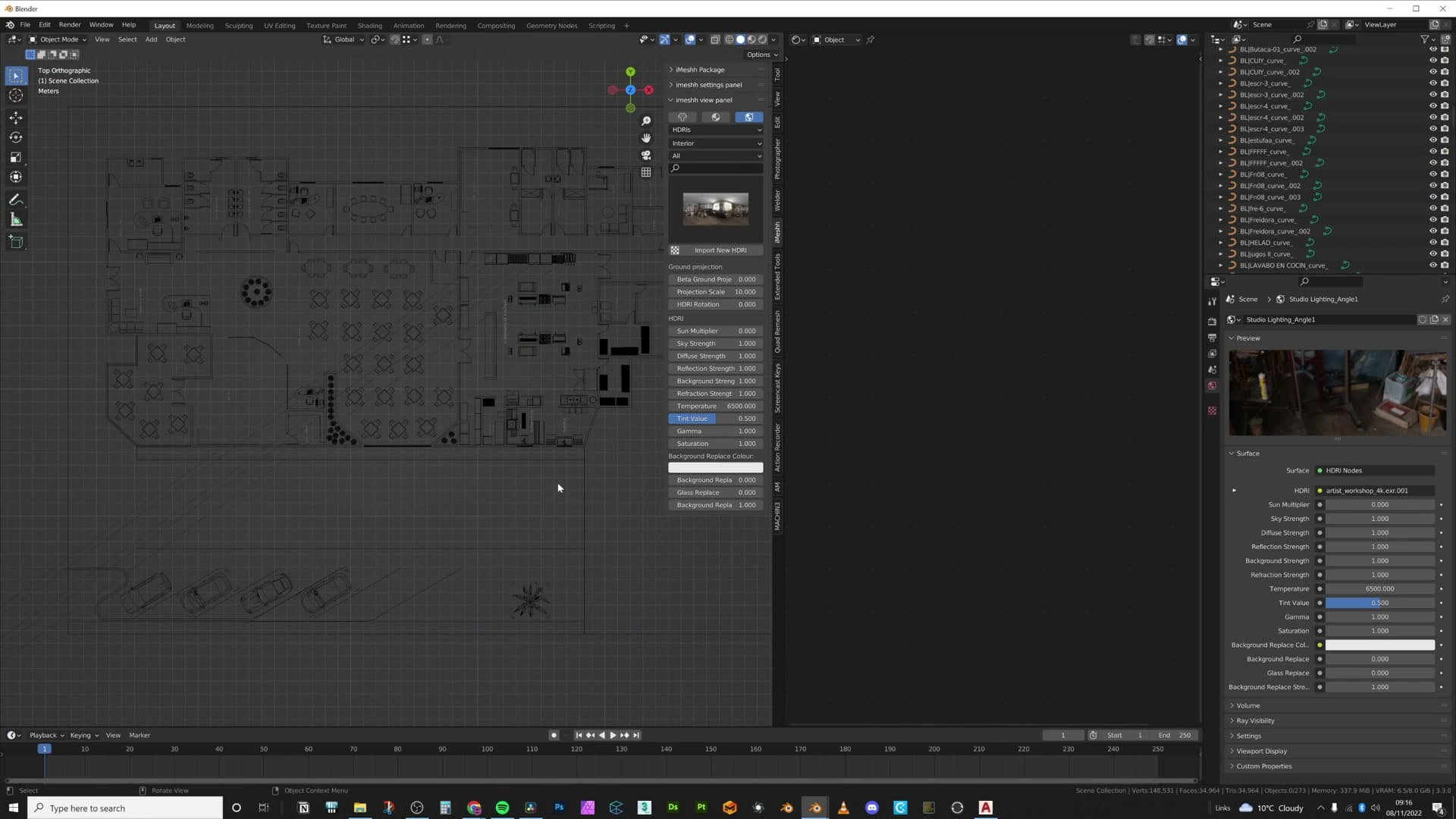Open the Shading workspace tab
The height and width of the screenshot is (819, 1456).
pos(370,26)
